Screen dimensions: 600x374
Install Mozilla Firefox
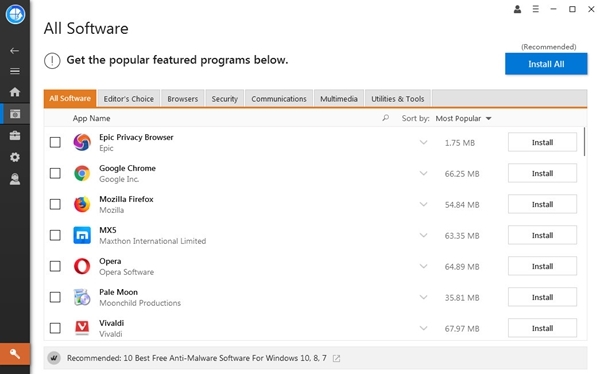pos(542,204)
